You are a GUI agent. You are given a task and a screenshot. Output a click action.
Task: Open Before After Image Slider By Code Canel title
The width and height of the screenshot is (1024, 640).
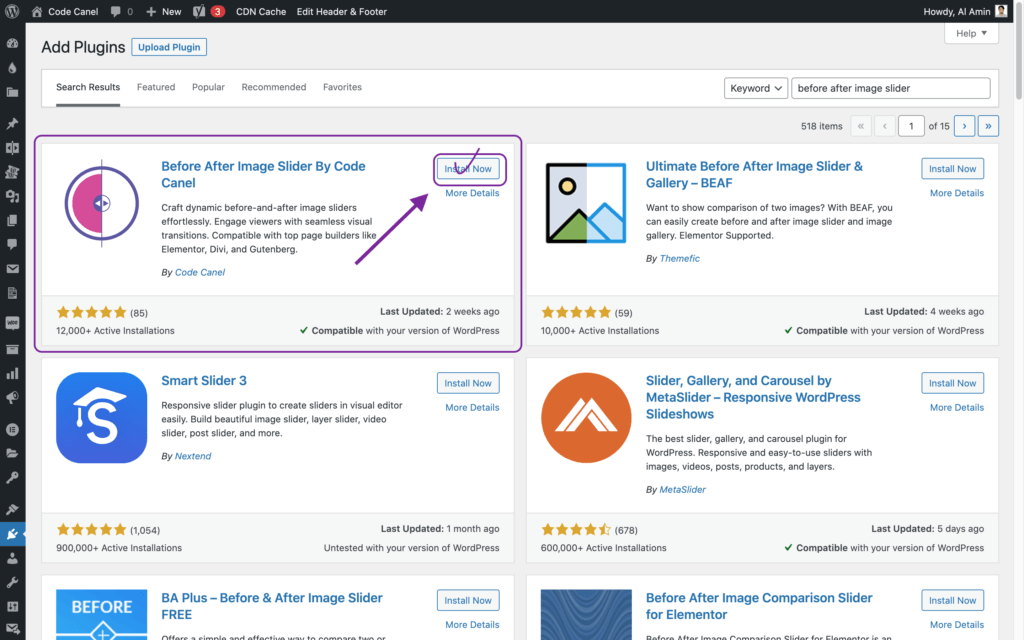pyautogui.click(x=263, y=174)
